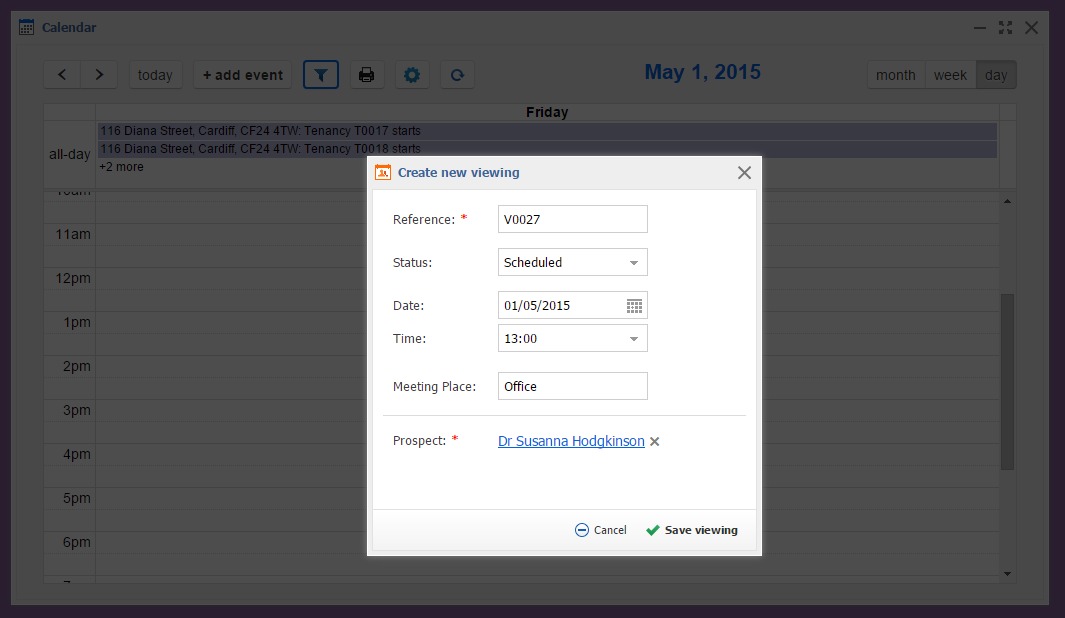
Task: Open Dr Susanna Hodgkinson prospect link
Action: [x=571, y=441]
